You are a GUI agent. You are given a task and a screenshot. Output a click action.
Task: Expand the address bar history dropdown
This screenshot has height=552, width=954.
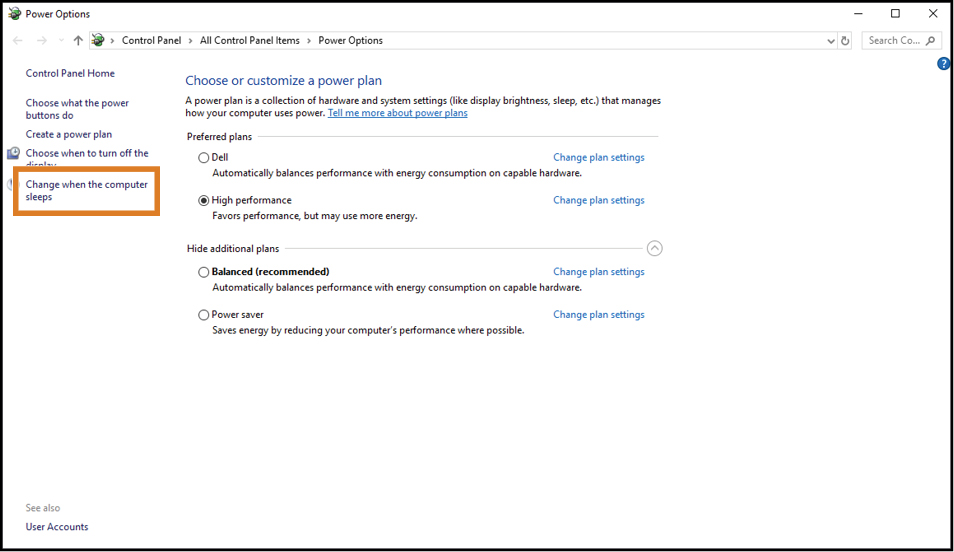pyautogui.click(x=830, y=41)
